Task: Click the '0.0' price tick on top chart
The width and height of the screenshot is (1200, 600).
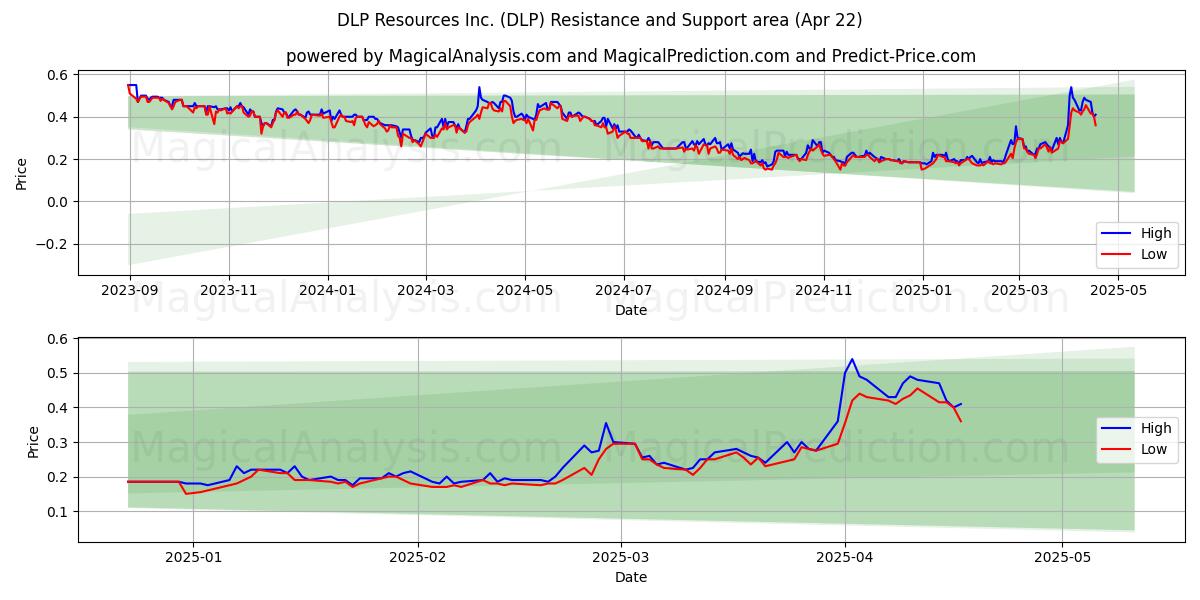Action: 56,202
